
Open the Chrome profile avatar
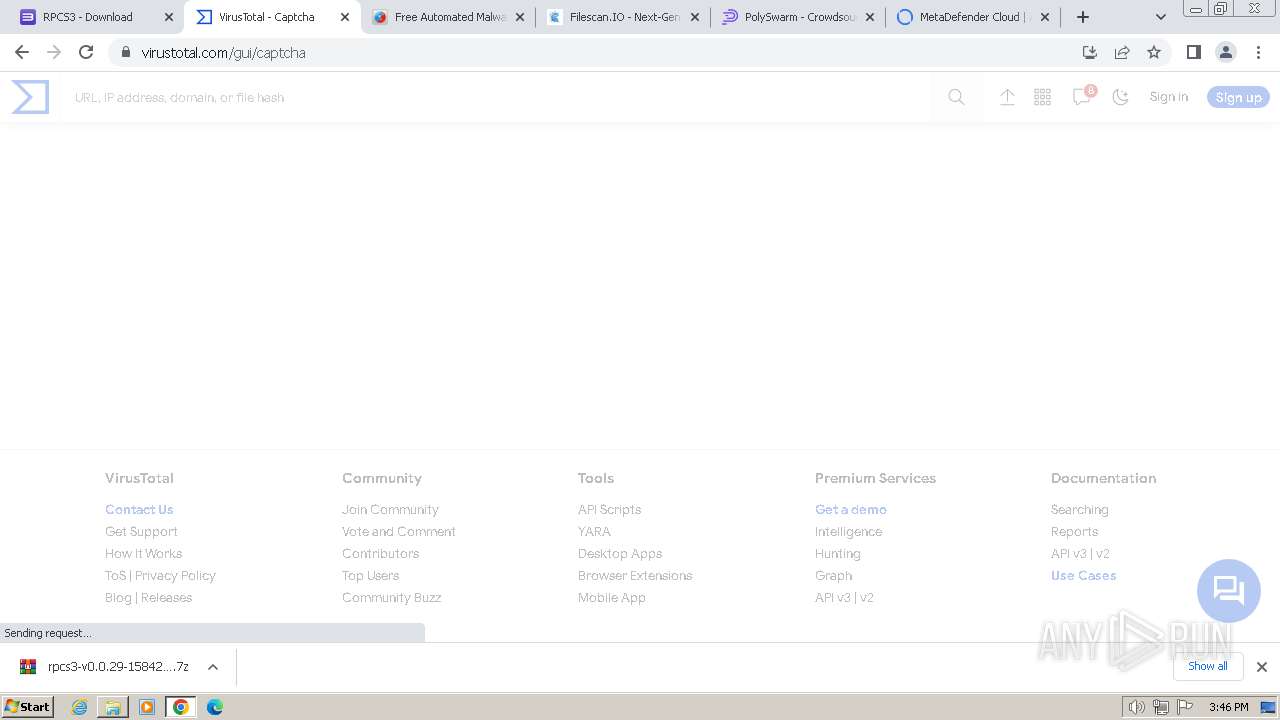pyautogui.click(x=1225, y=52)
